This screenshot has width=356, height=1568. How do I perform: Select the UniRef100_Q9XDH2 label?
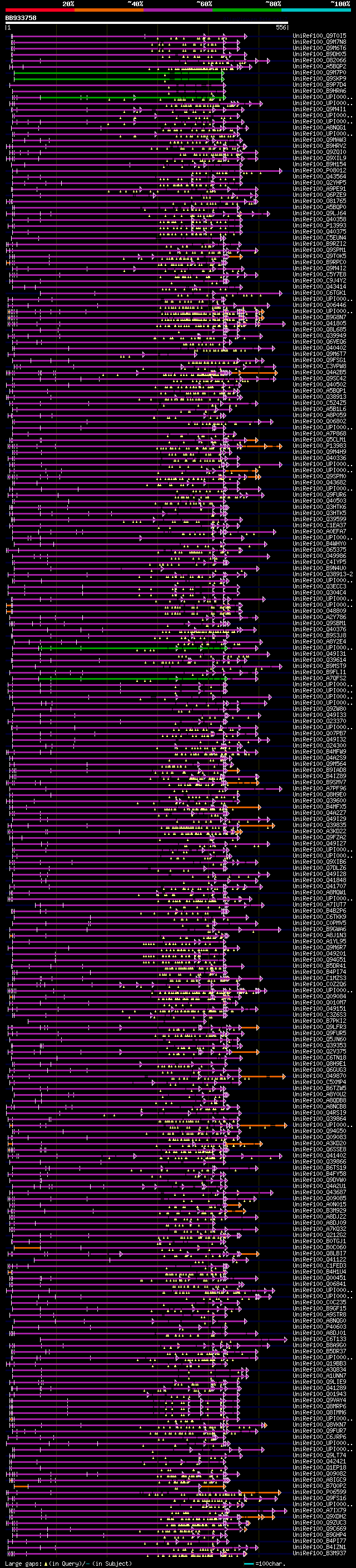pyautogui.click(x=319, y=1516)
